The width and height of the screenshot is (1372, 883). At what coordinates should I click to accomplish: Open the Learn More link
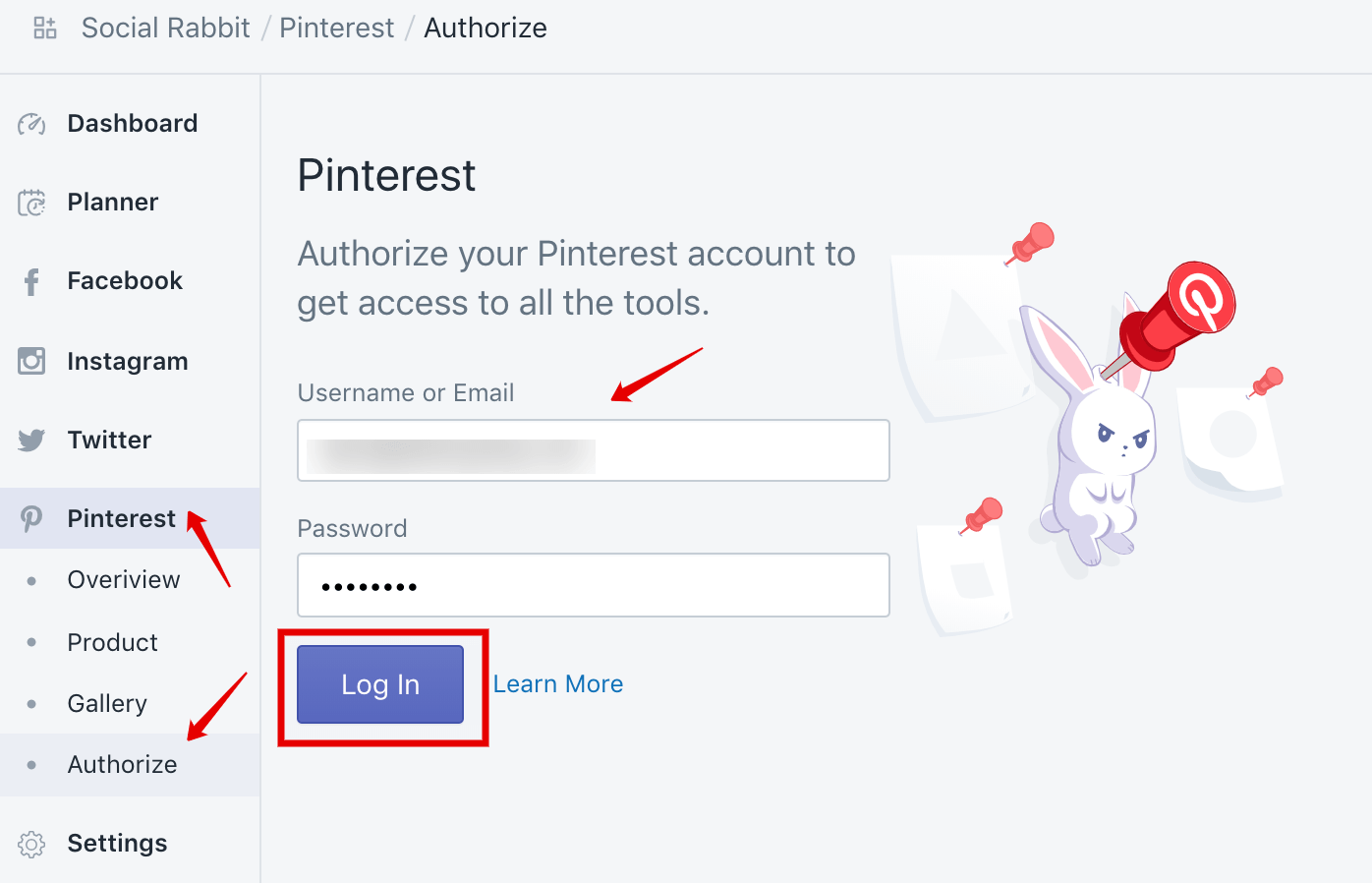point(558,683)
